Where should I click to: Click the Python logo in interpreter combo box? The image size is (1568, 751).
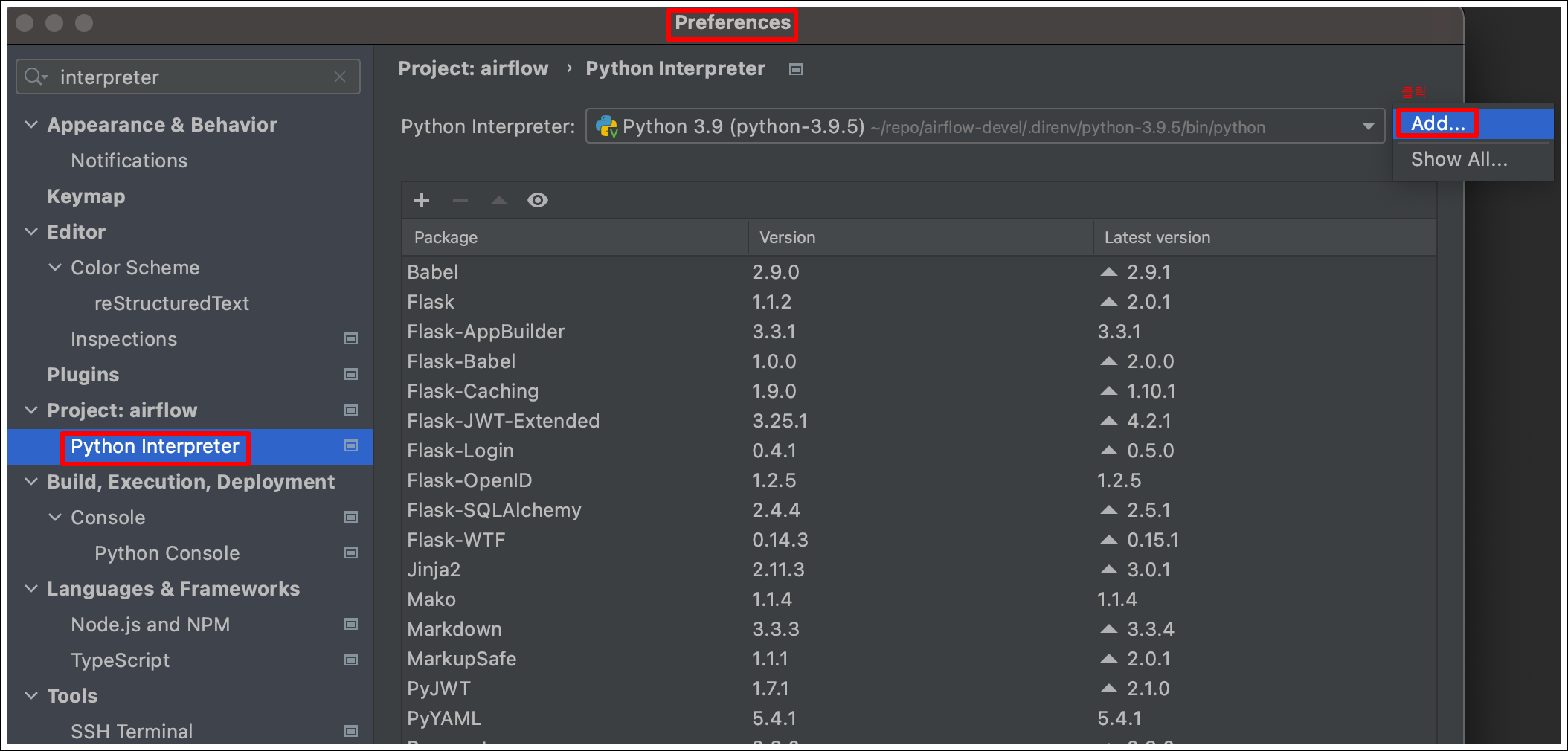607,126
